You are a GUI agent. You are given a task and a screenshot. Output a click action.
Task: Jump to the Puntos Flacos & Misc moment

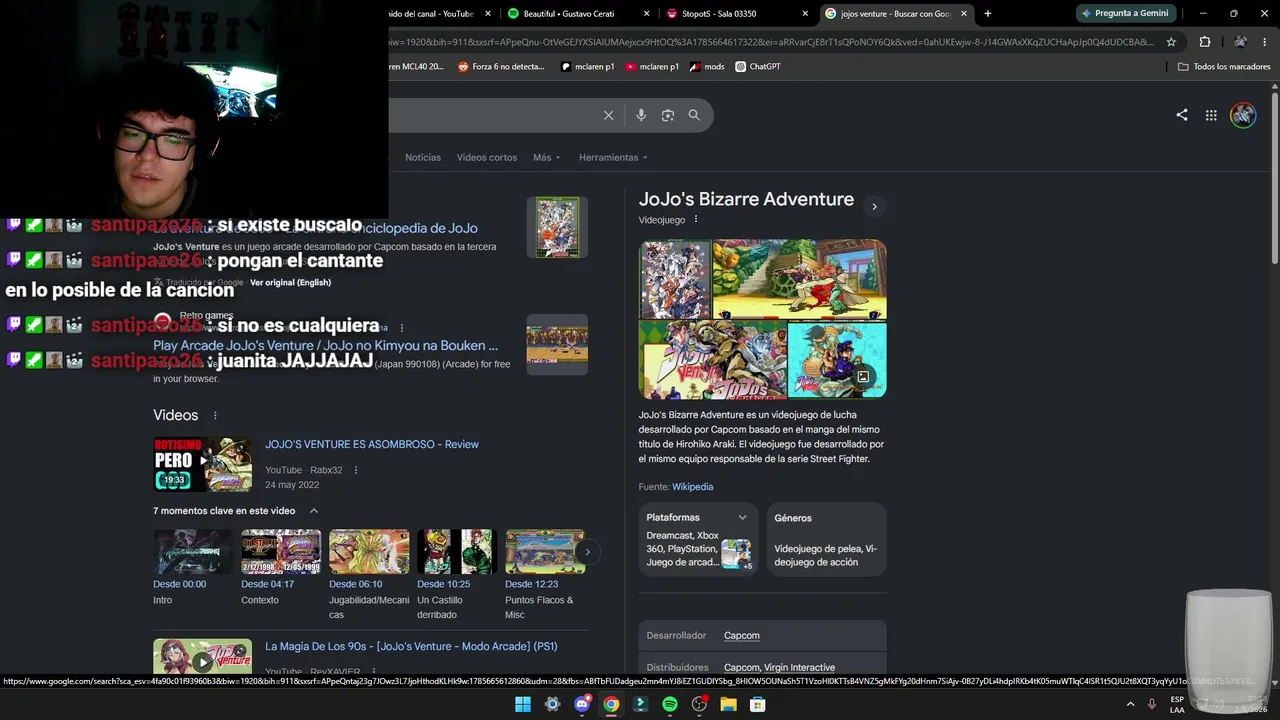(545, 551)
